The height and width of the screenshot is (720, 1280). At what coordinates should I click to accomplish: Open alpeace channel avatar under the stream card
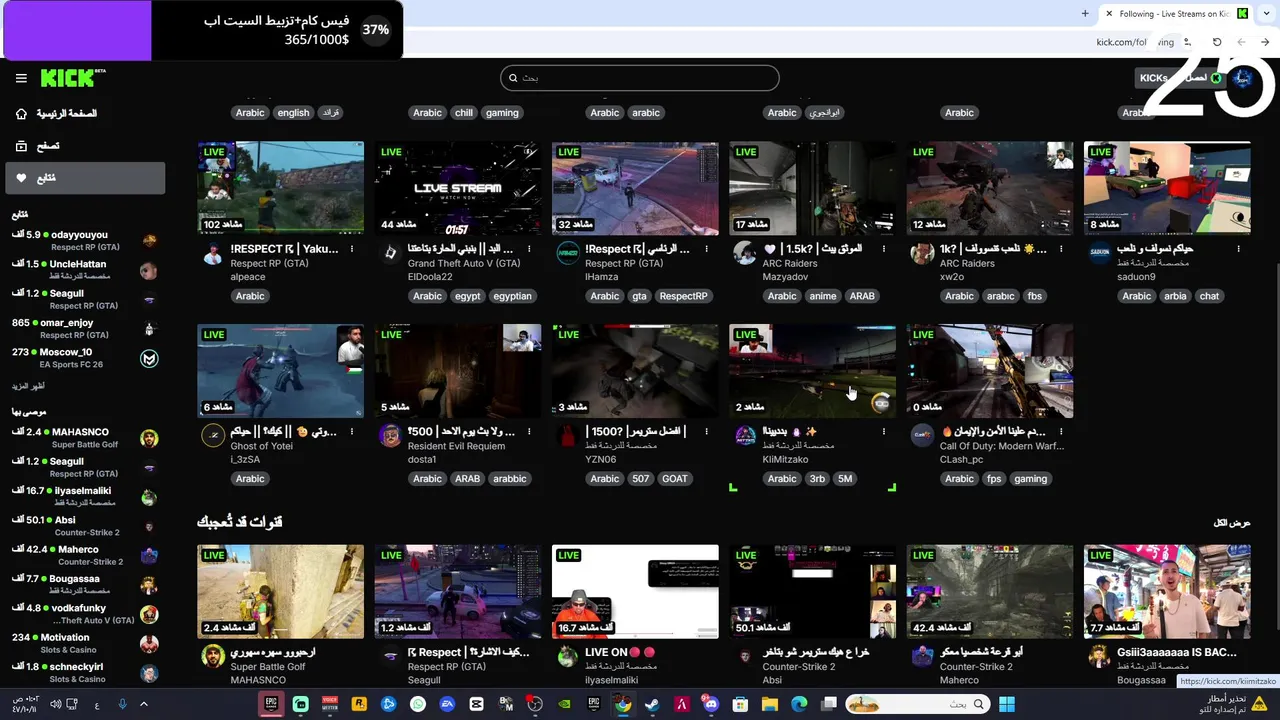(x=212, y=254)
